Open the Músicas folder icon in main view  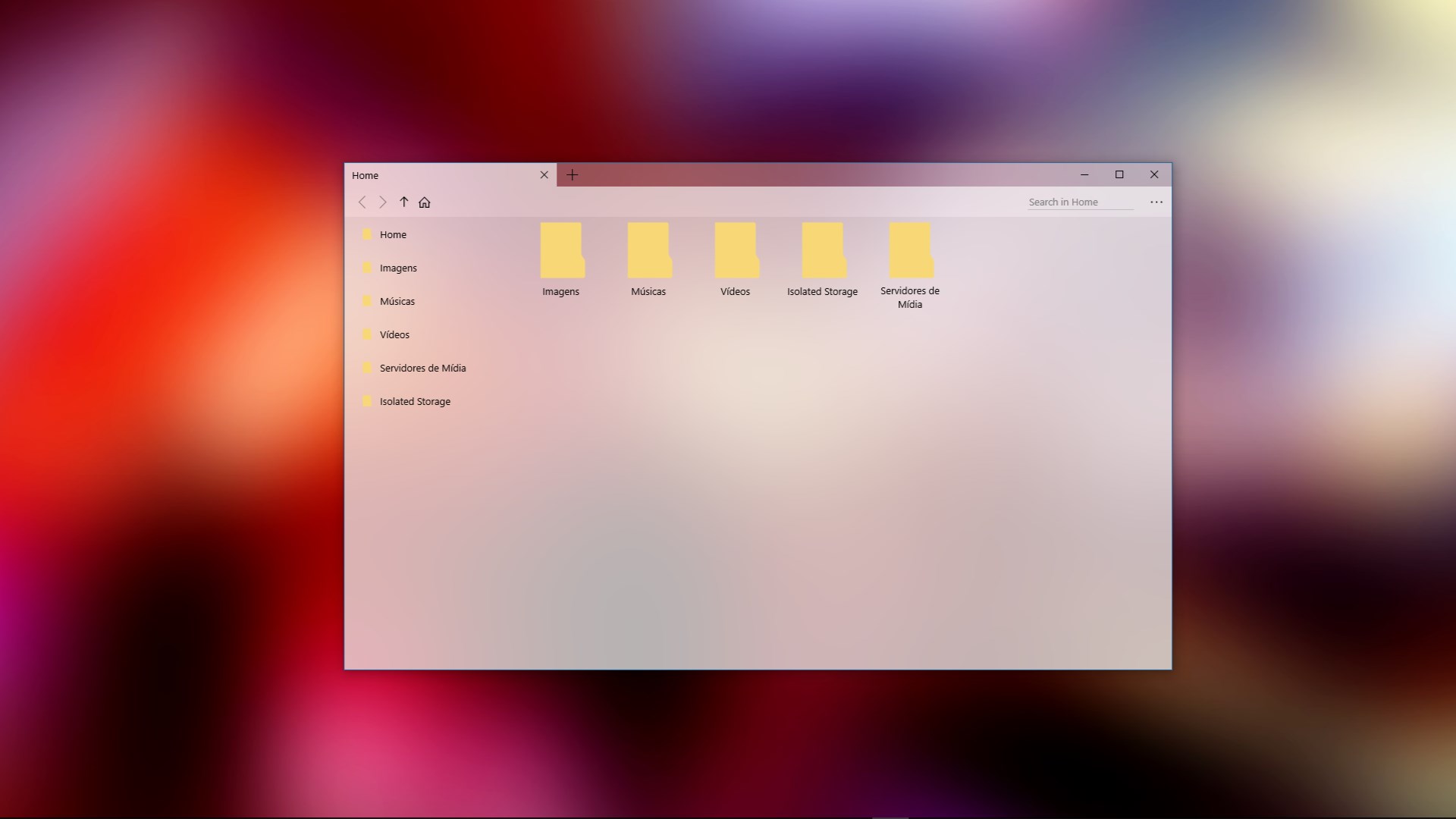648,249
